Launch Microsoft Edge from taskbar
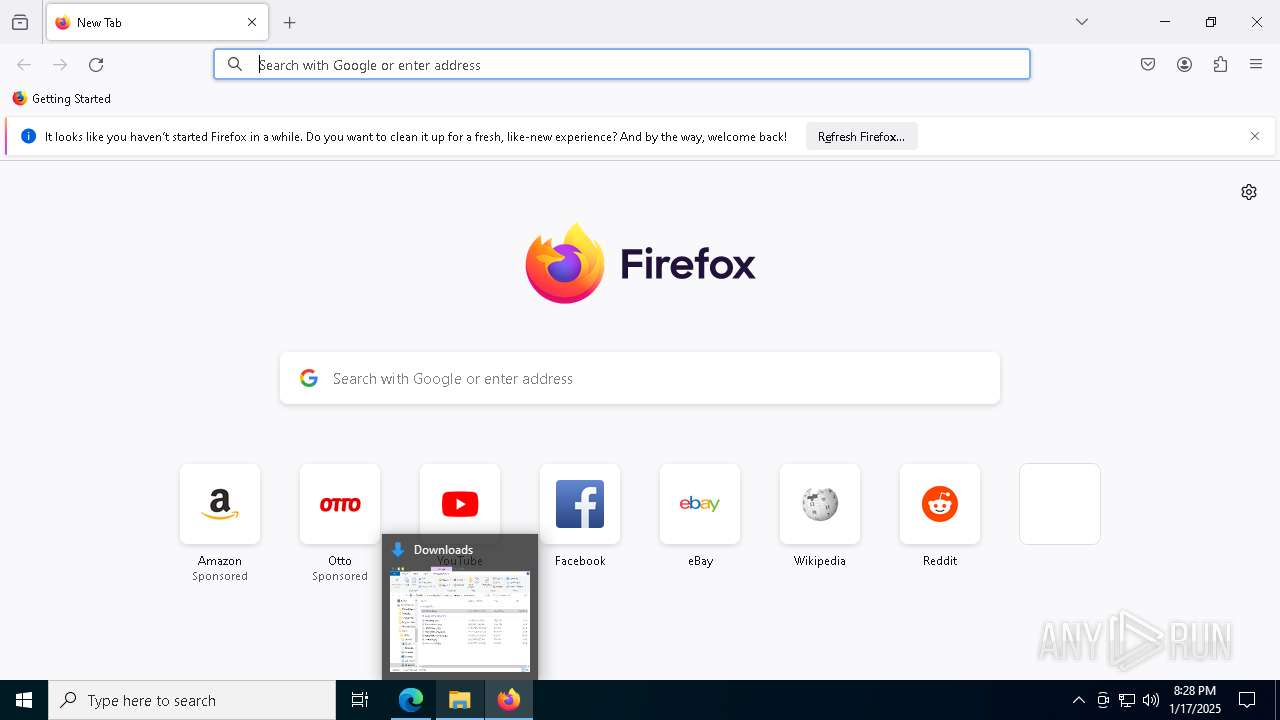This screenshot has height=720, width=1280. pos(411,700)
